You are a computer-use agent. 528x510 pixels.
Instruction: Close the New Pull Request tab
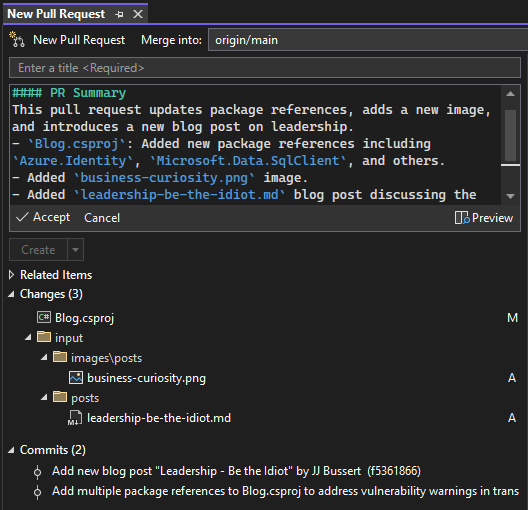pos(138,14)
